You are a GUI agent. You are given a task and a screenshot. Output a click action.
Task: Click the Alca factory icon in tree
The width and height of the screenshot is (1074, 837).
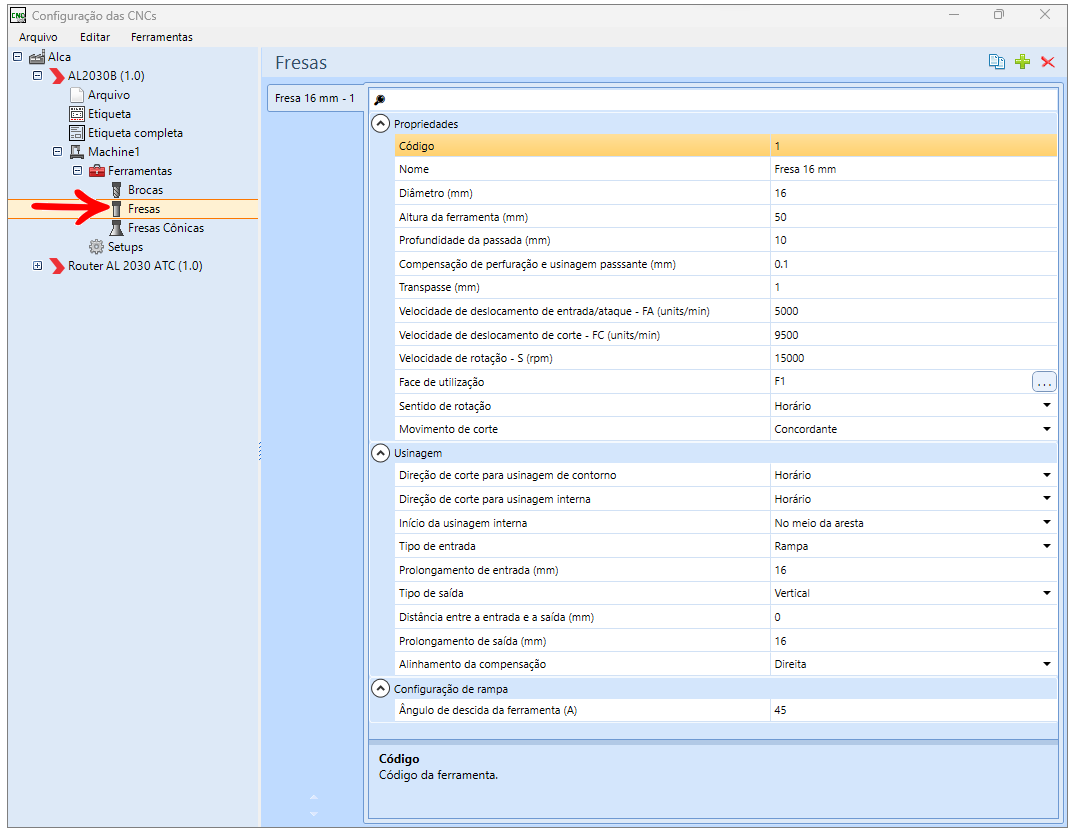pyautogui.click(x=37, y=57)
